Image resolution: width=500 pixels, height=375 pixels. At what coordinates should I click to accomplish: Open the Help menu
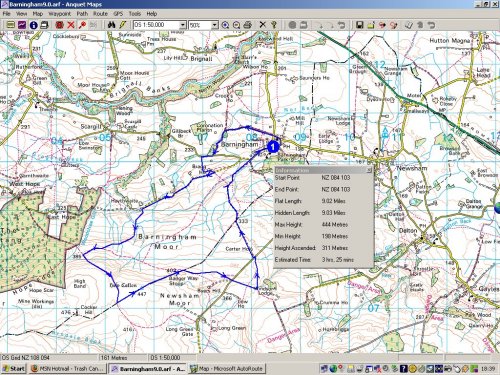tap(152, 14)
